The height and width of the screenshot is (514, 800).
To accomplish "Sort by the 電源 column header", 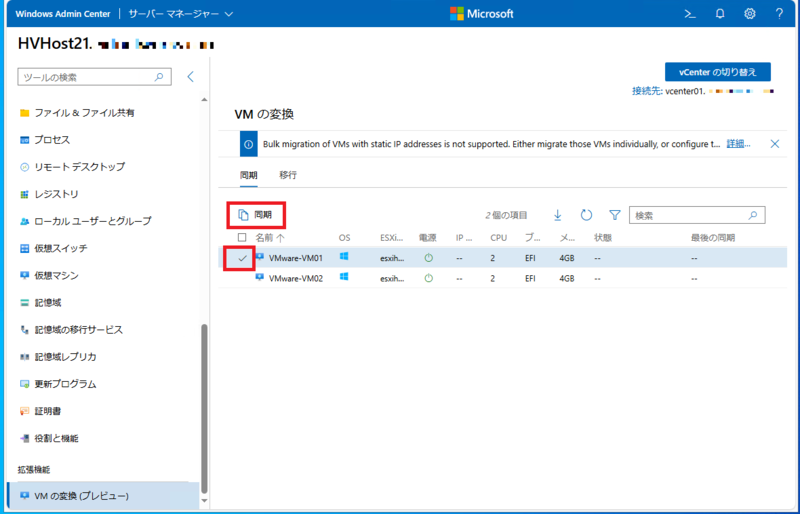I will click(428, 238).
